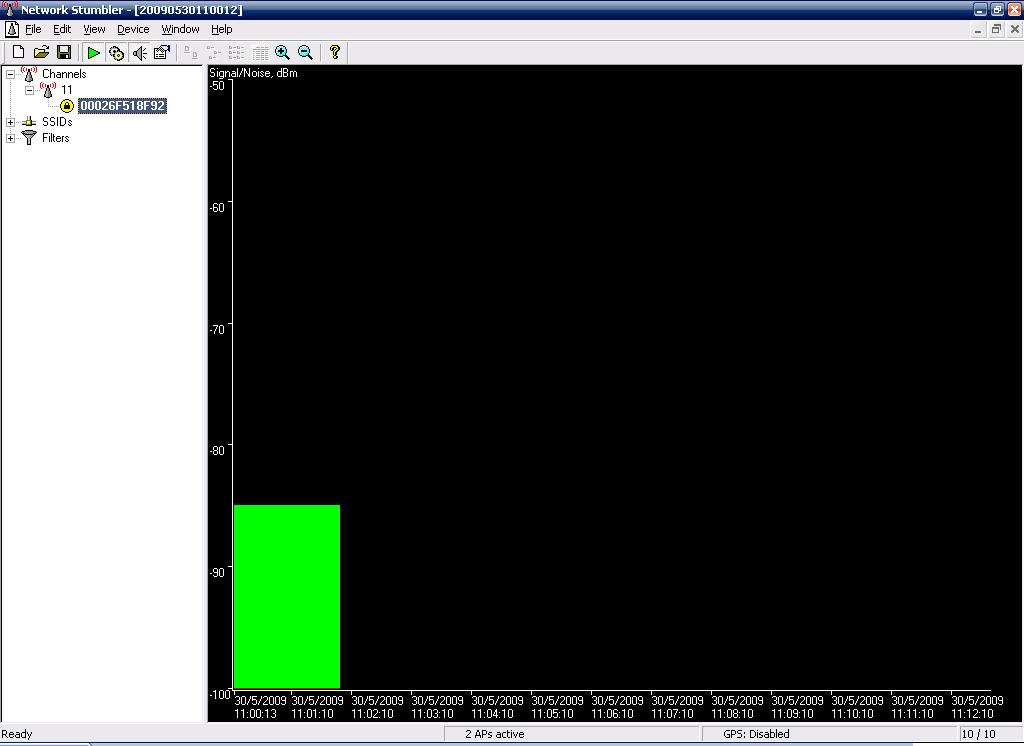Create a new document via toolbar
Image resolution: width=1024 pixels, height=746 pixels.
(x=18, y=52)
